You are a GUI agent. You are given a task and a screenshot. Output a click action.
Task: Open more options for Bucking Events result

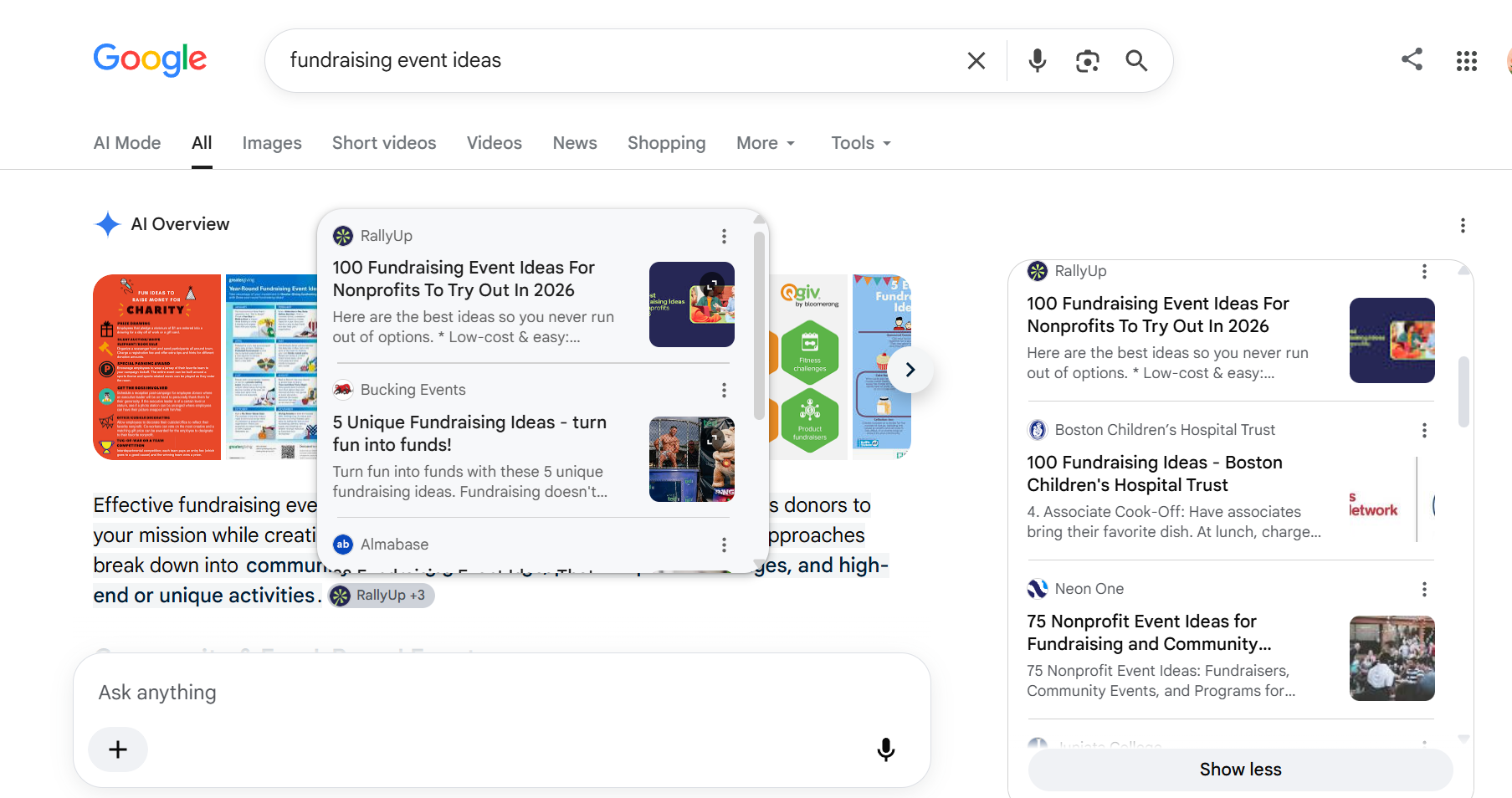coord(724,391)
